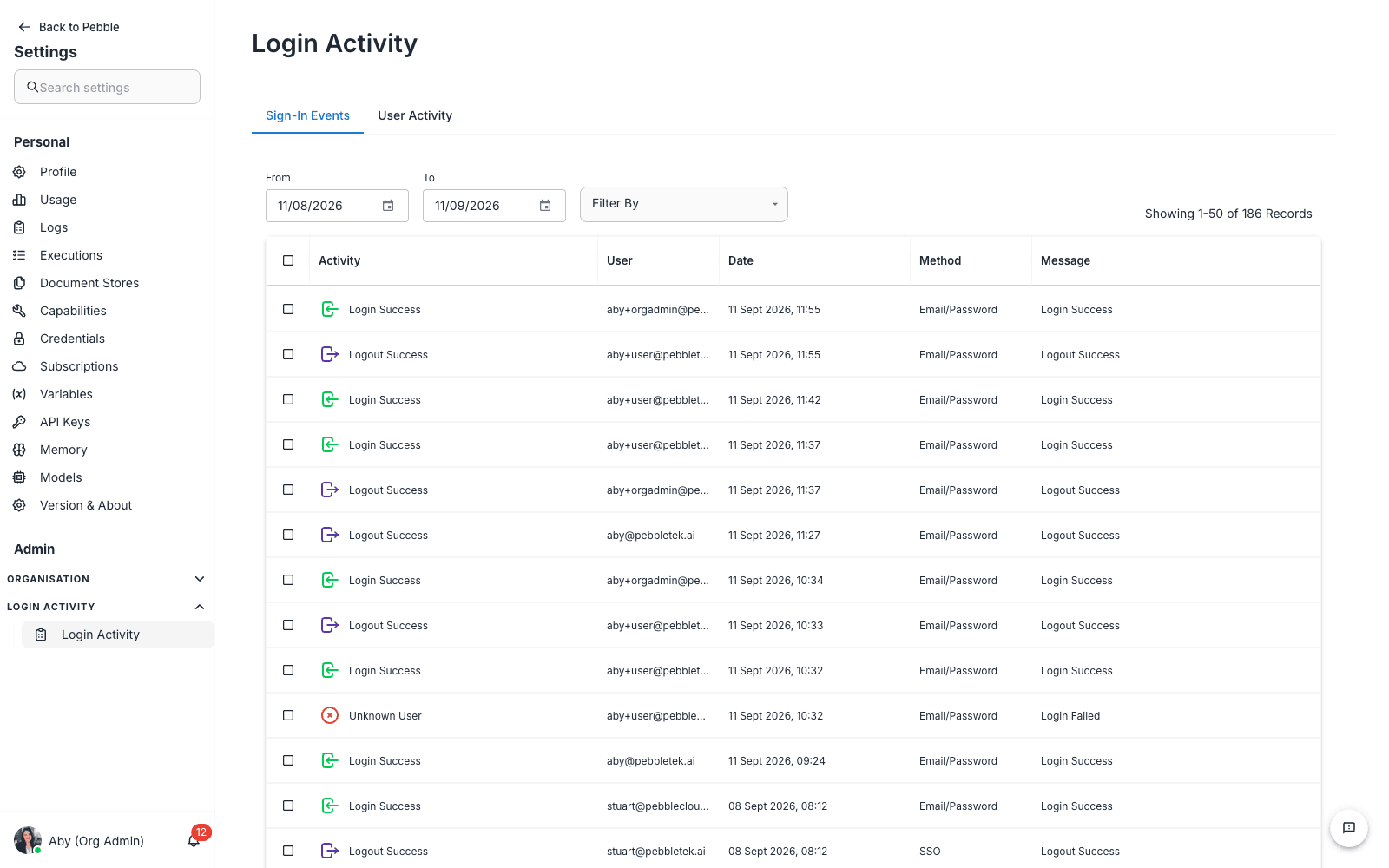Sort by the Method column header

[x=940, y=260]
